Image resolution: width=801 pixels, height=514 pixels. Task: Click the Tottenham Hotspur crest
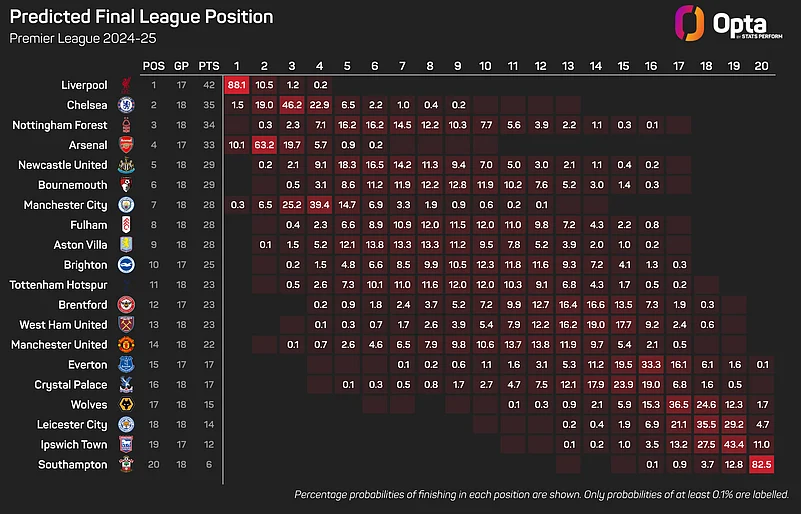pos(125,285)
